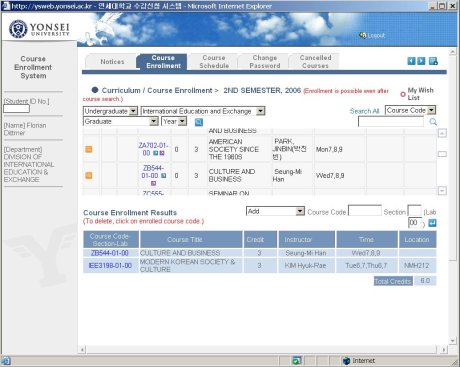Delete enrolled course ZB544-01-00 in results
The width and height of the screenshot is (460, 367).
pyautogui.click(x=110, y=253)
